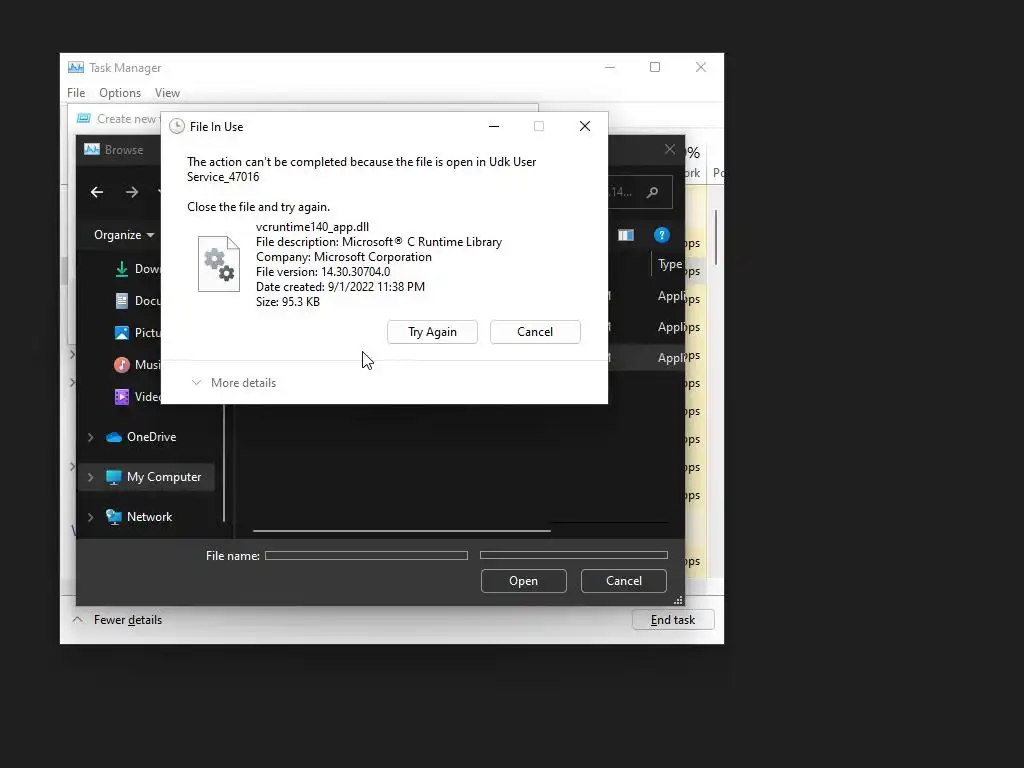
Task: Open the Options menu in Task Manager
Action: point(120,93)
